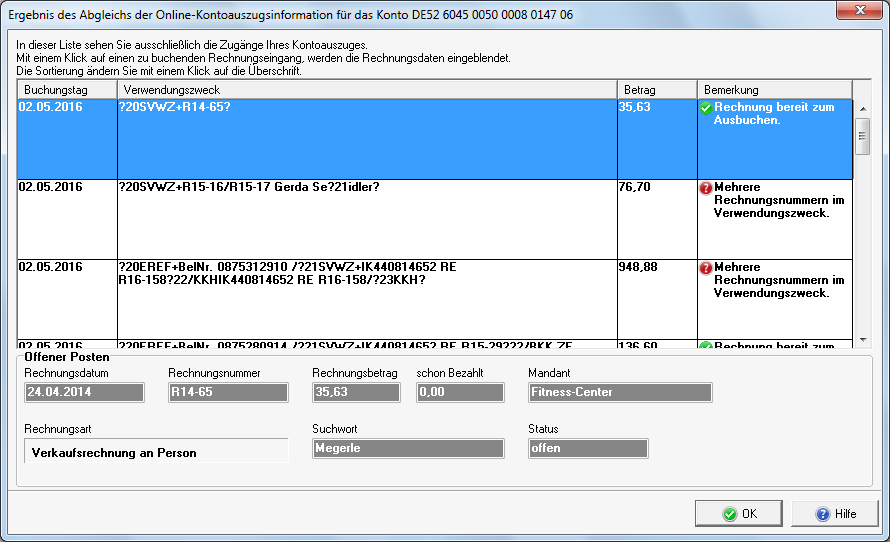Select the row with amount 948,88

pos(366,298)
